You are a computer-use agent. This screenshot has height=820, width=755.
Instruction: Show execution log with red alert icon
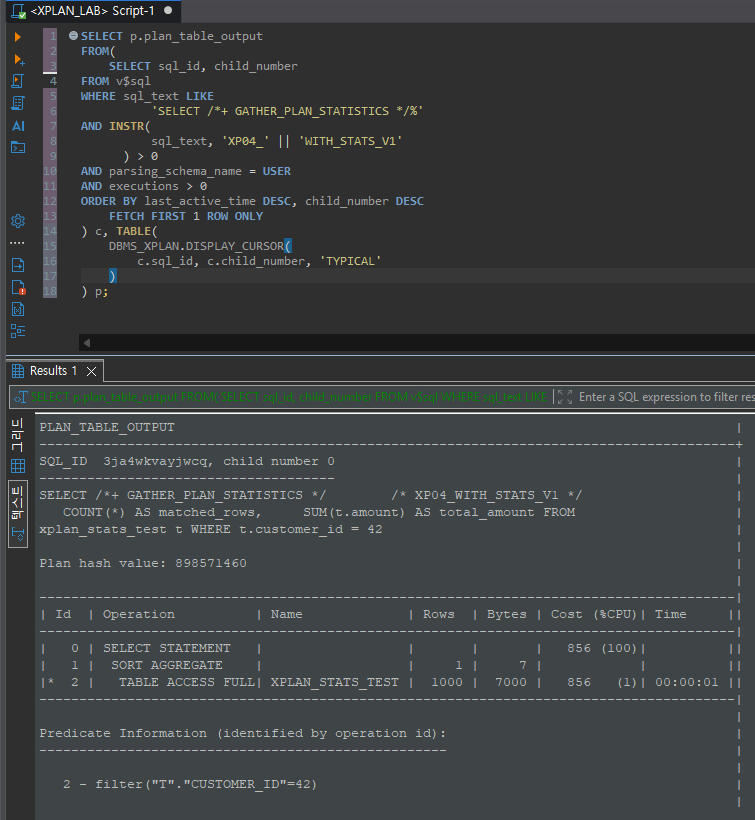[18, 288]
